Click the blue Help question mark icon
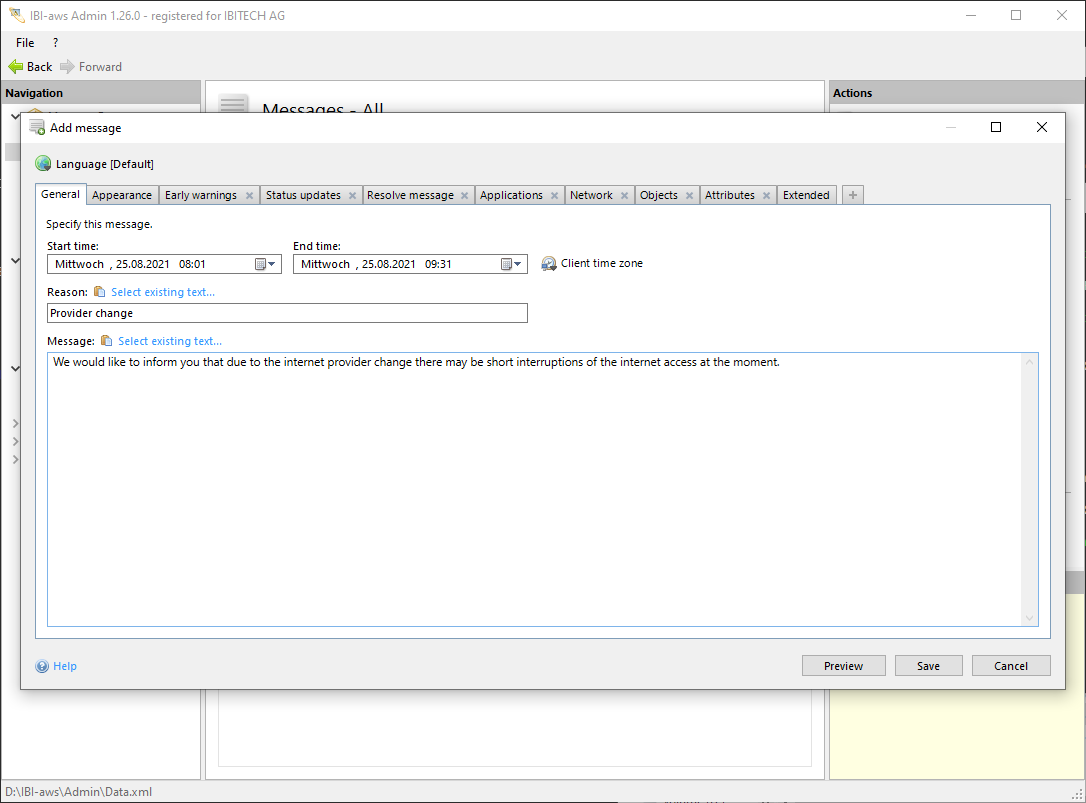 tap(42, 666)
